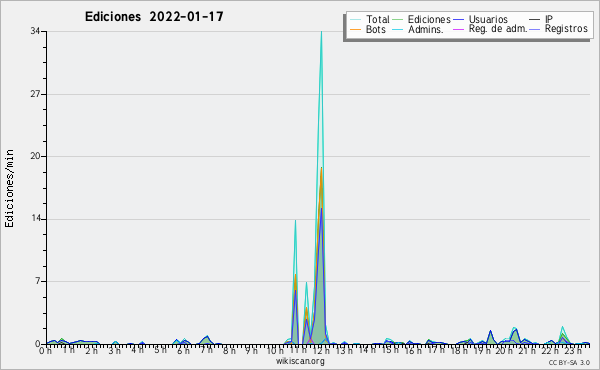Click the peak of 14 near 11 h
The image size is (600, 370).
point(295,221)
